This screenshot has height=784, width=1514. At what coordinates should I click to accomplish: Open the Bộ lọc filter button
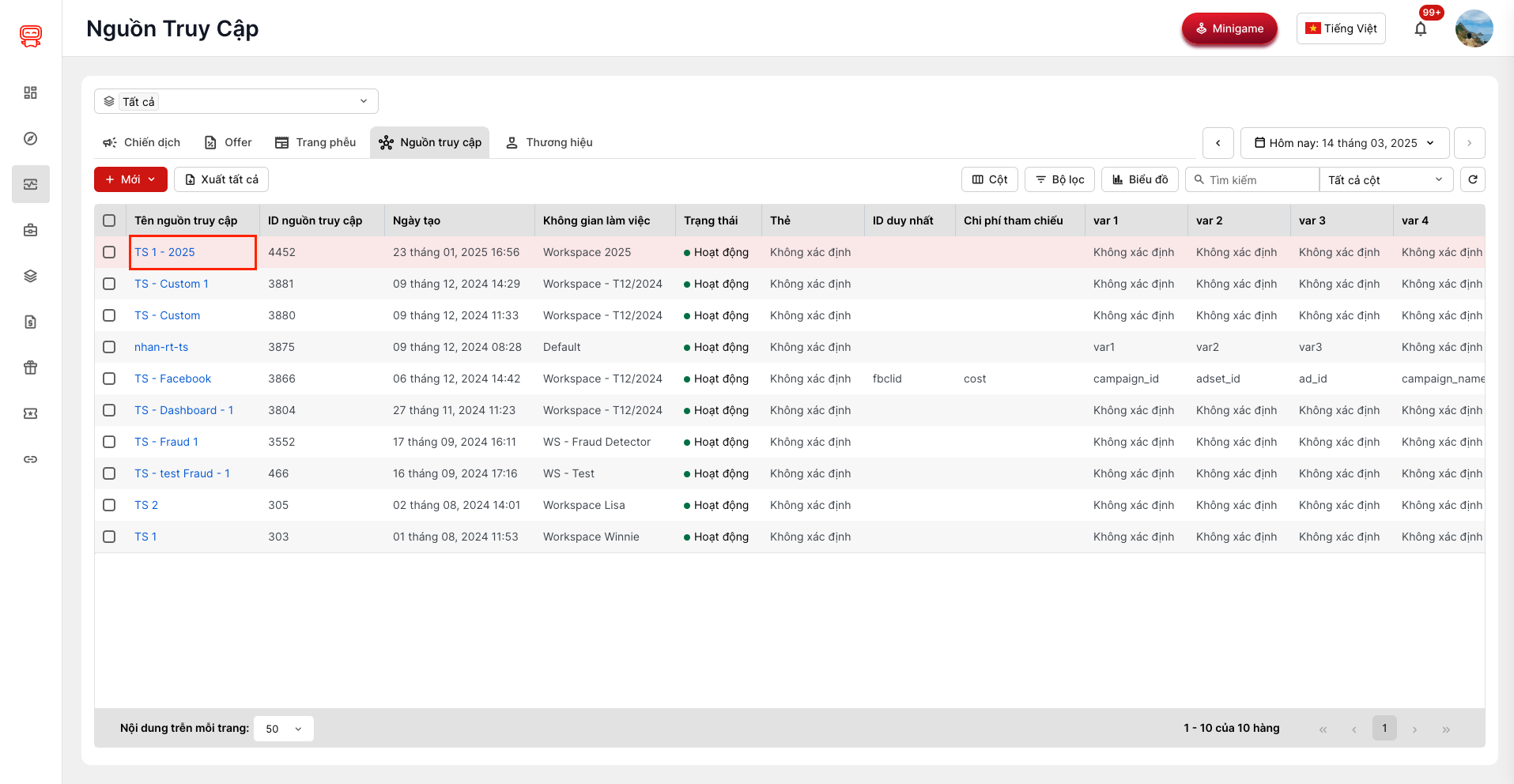[x=1059, y=179]
